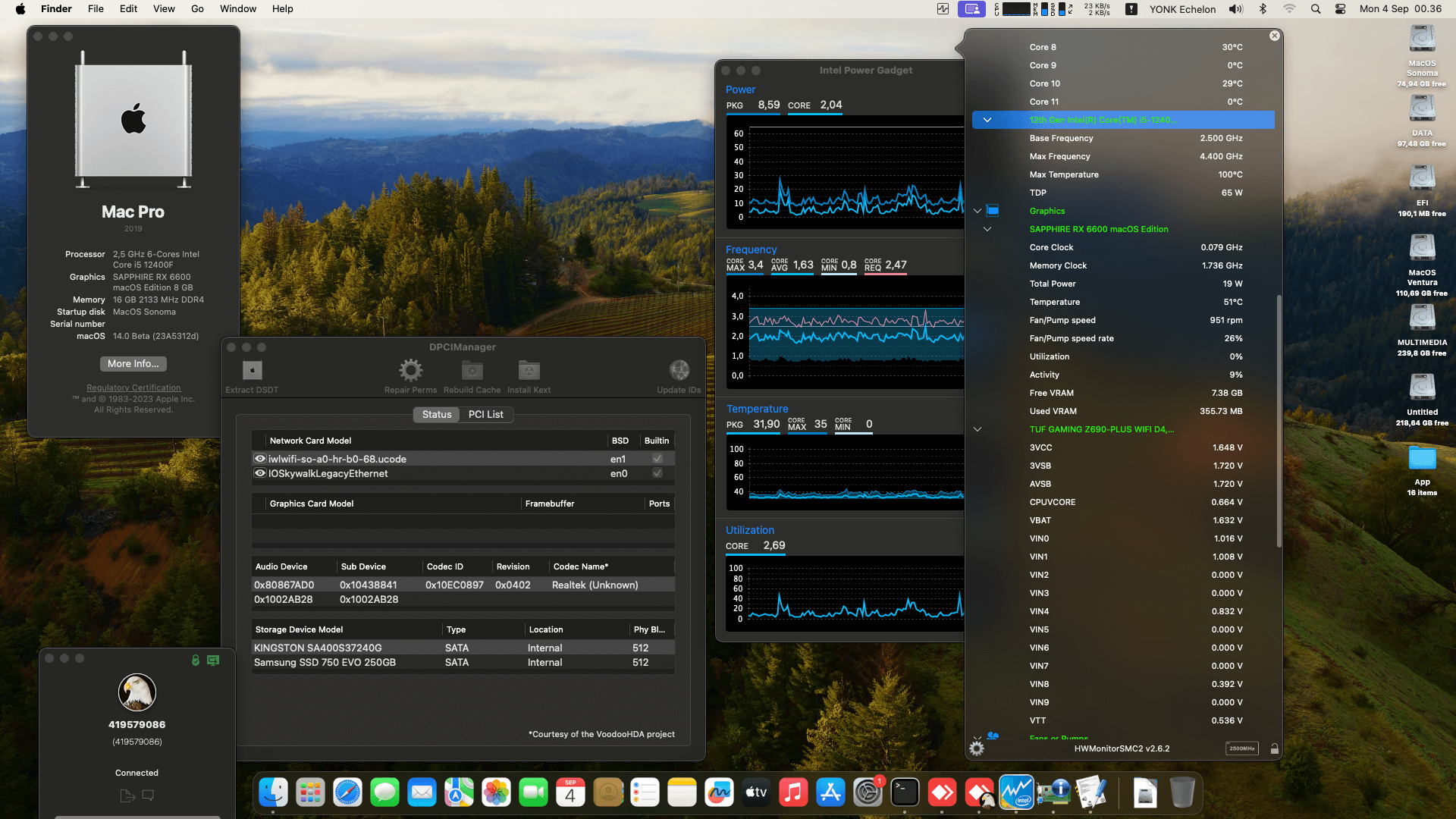
Task: Open Intel Power Gadget in Dock
Action: 1016,793
